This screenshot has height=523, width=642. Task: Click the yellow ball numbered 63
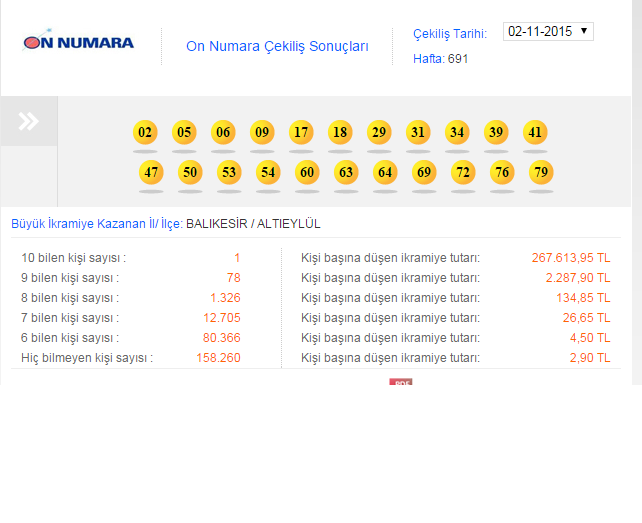click(x=346, y=172)
